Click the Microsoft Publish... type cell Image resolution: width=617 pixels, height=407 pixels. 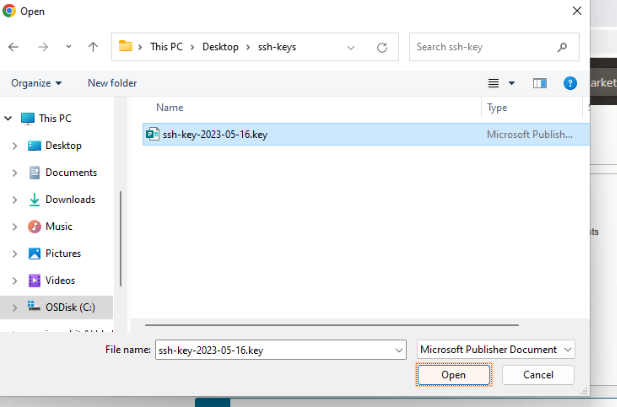[529, 135]
